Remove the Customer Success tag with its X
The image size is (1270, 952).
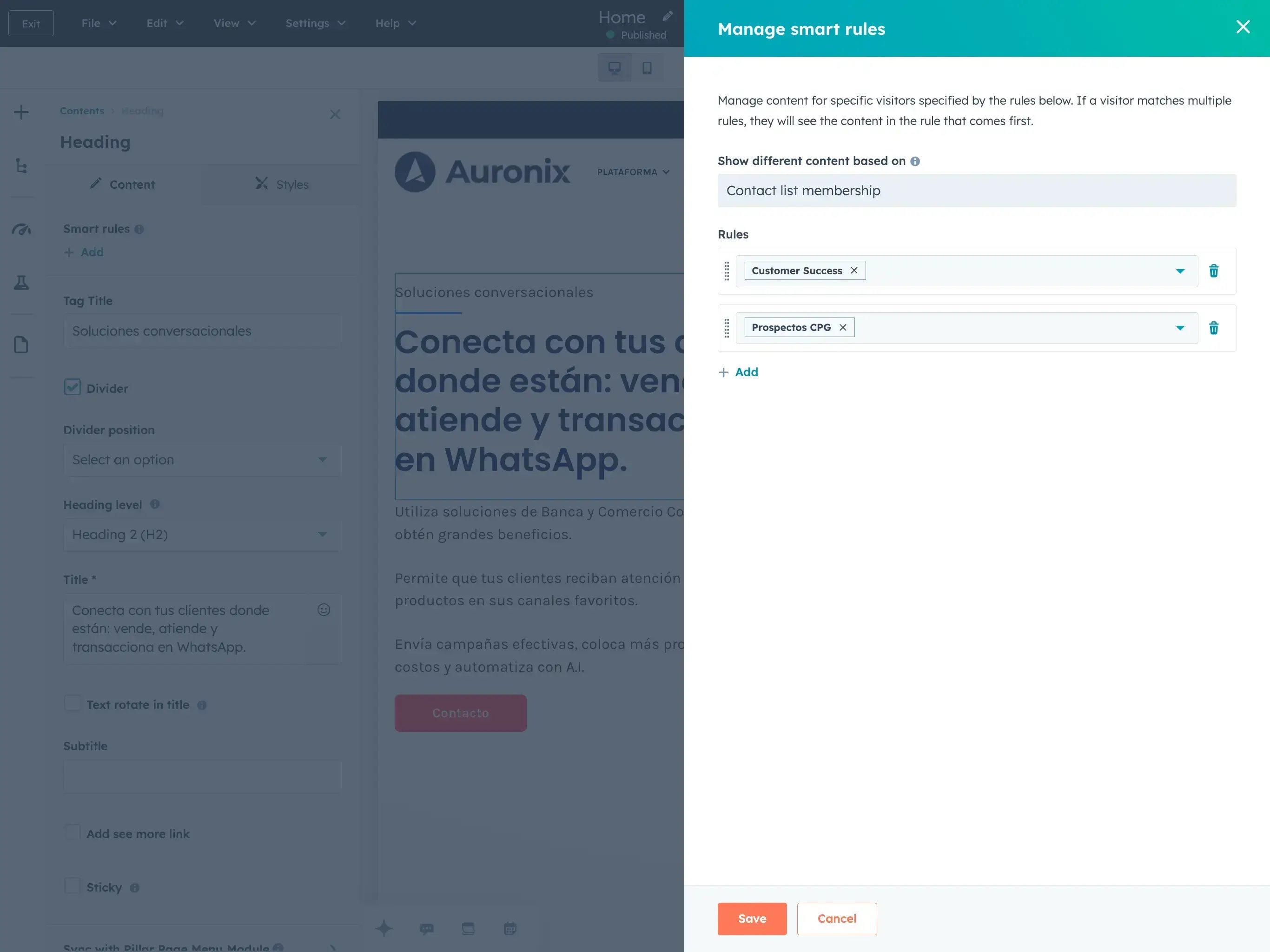[854, 271]
